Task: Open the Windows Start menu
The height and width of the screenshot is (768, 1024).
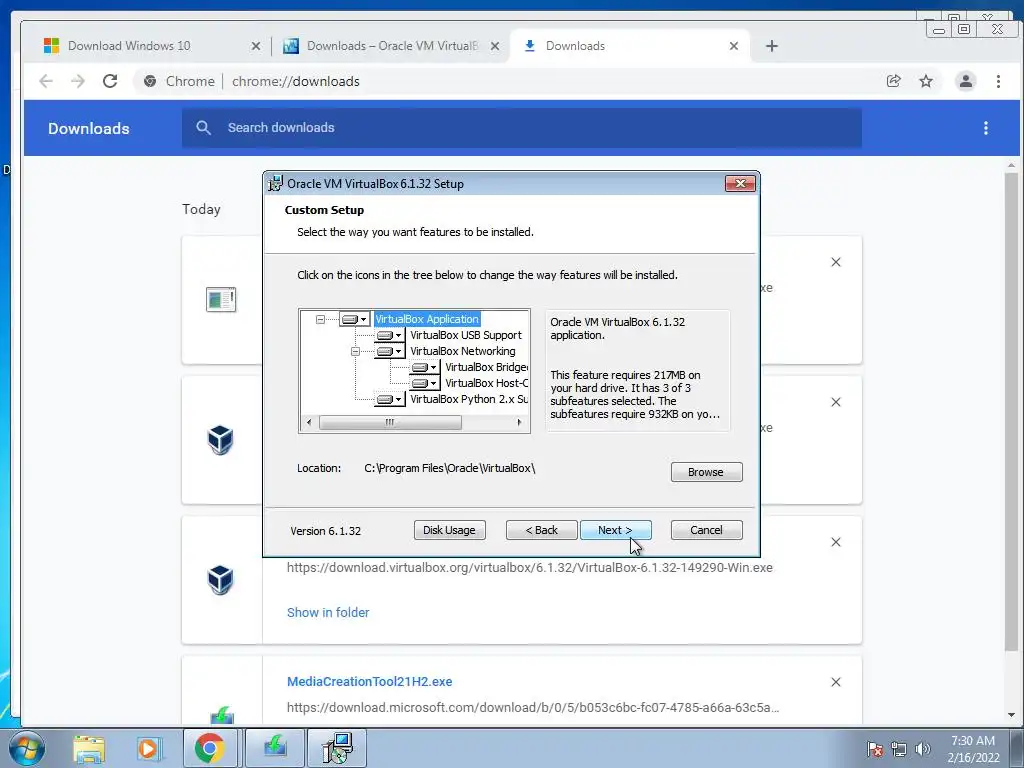Action: [x=26, y=748]
